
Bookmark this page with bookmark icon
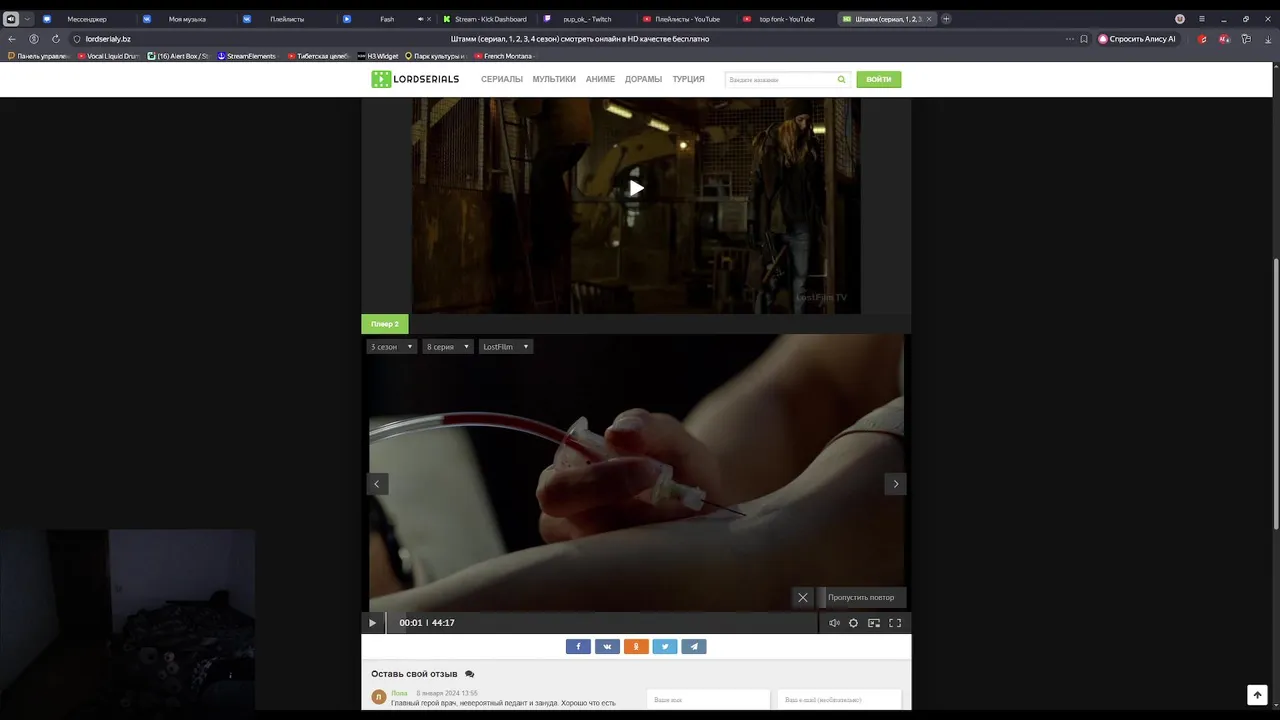coord(1084,39)
